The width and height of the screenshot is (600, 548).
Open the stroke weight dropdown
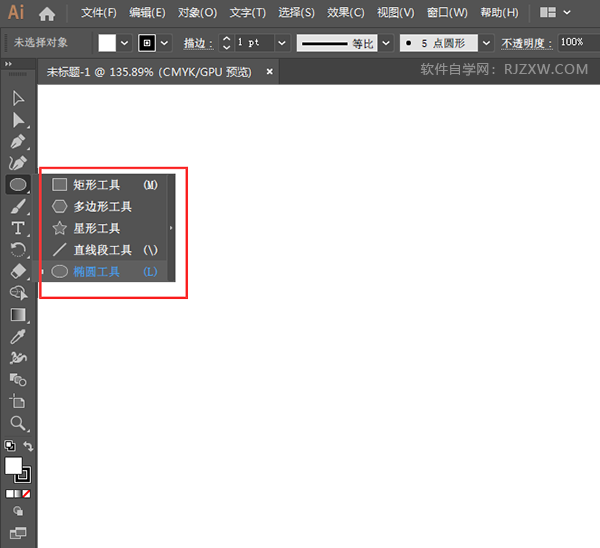(x=282, y=43)
